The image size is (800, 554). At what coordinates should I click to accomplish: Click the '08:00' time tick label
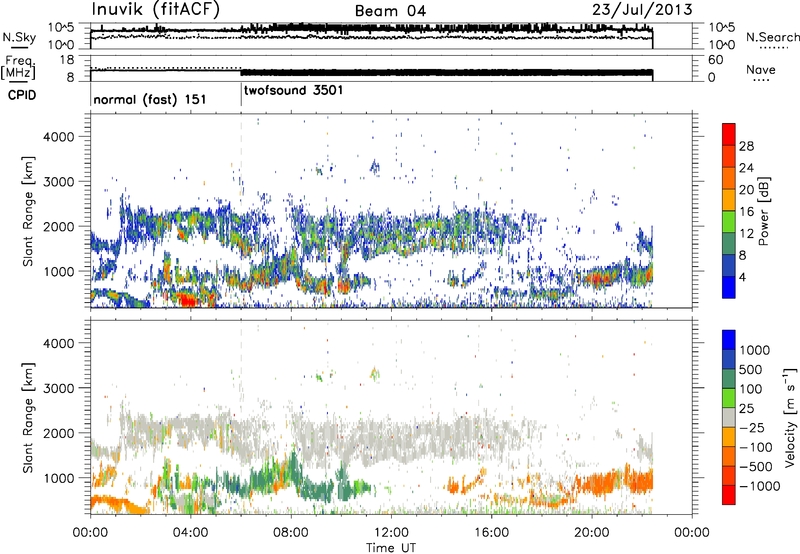(291, 533)
